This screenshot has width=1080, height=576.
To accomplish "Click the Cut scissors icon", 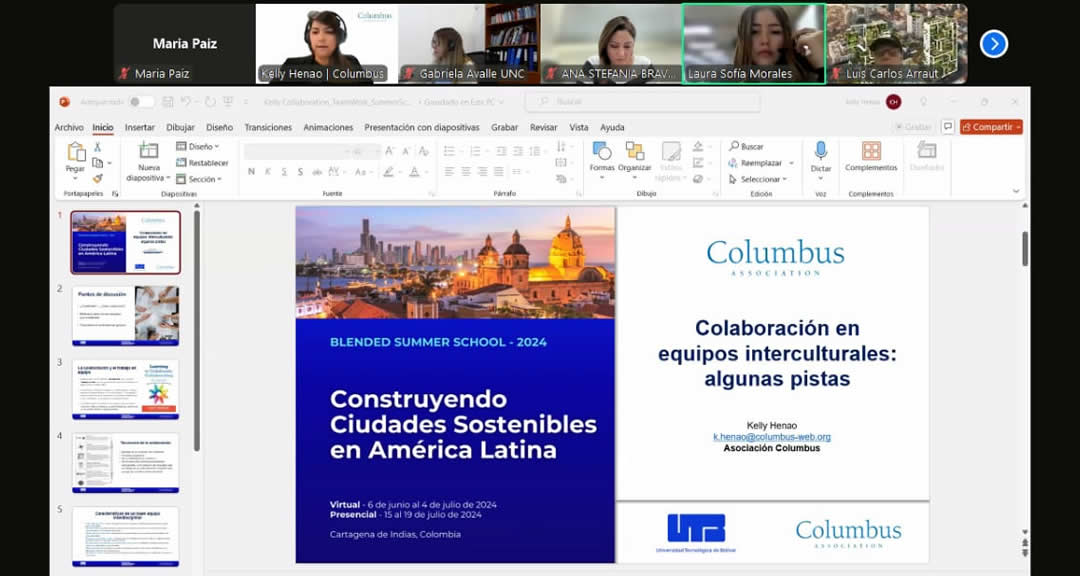I will [x=97, y=147].
